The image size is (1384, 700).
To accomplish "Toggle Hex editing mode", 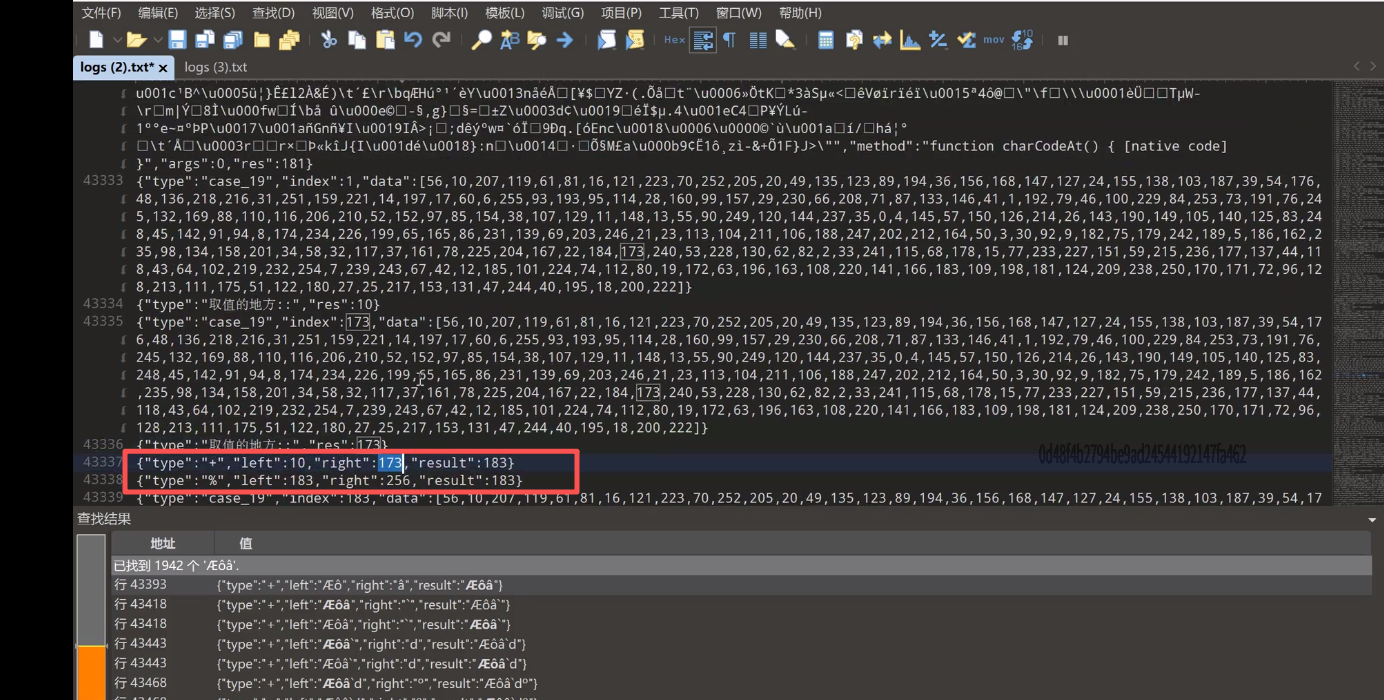I will tap(674, 40).
